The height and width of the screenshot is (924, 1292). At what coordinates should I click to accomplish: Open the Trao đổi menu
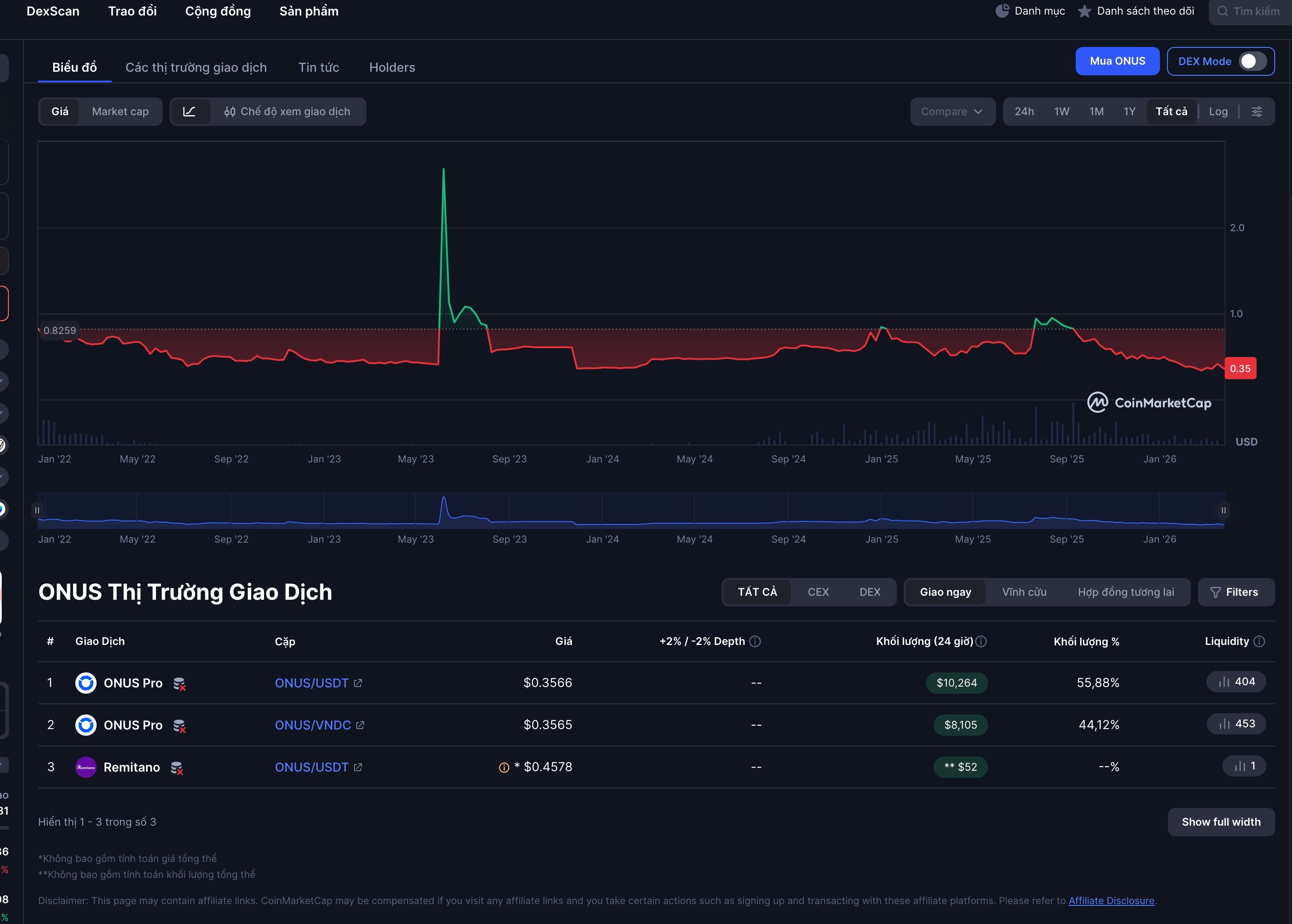[132, 12]
